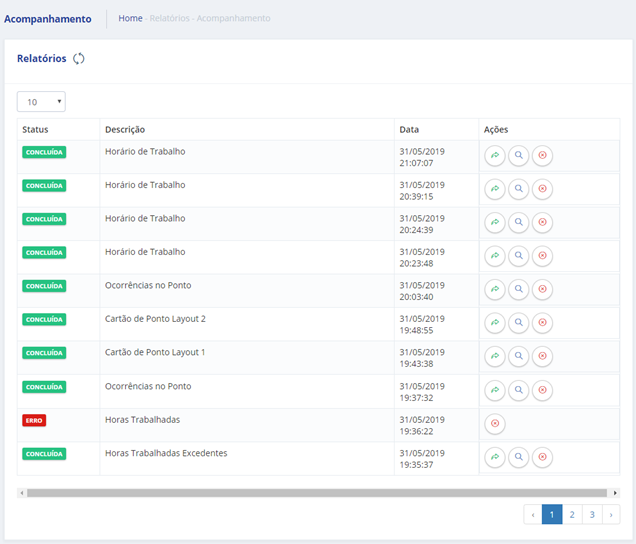View the 20:39:15 Horário de Trabalho report
636x544 pixels.
click(x=518, y=189)
